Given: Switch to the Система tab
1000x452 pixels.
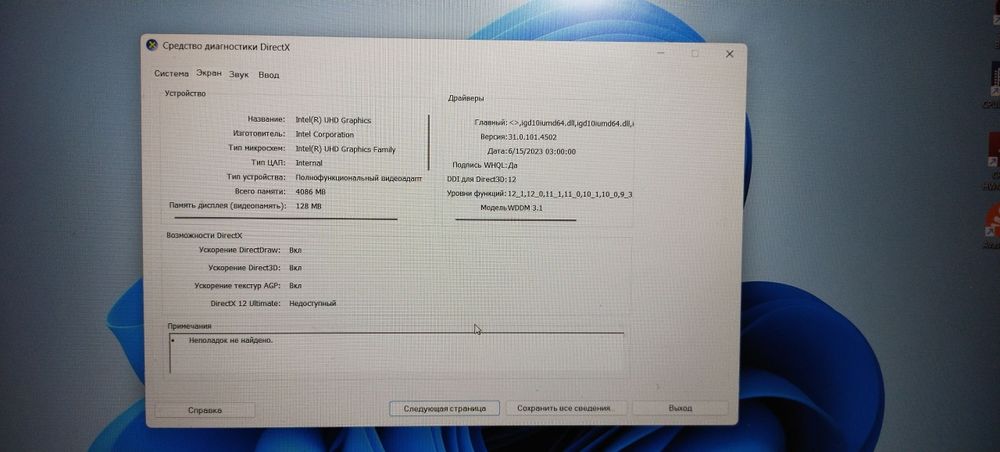Looking at the screenshot, I should pos(172,74).
